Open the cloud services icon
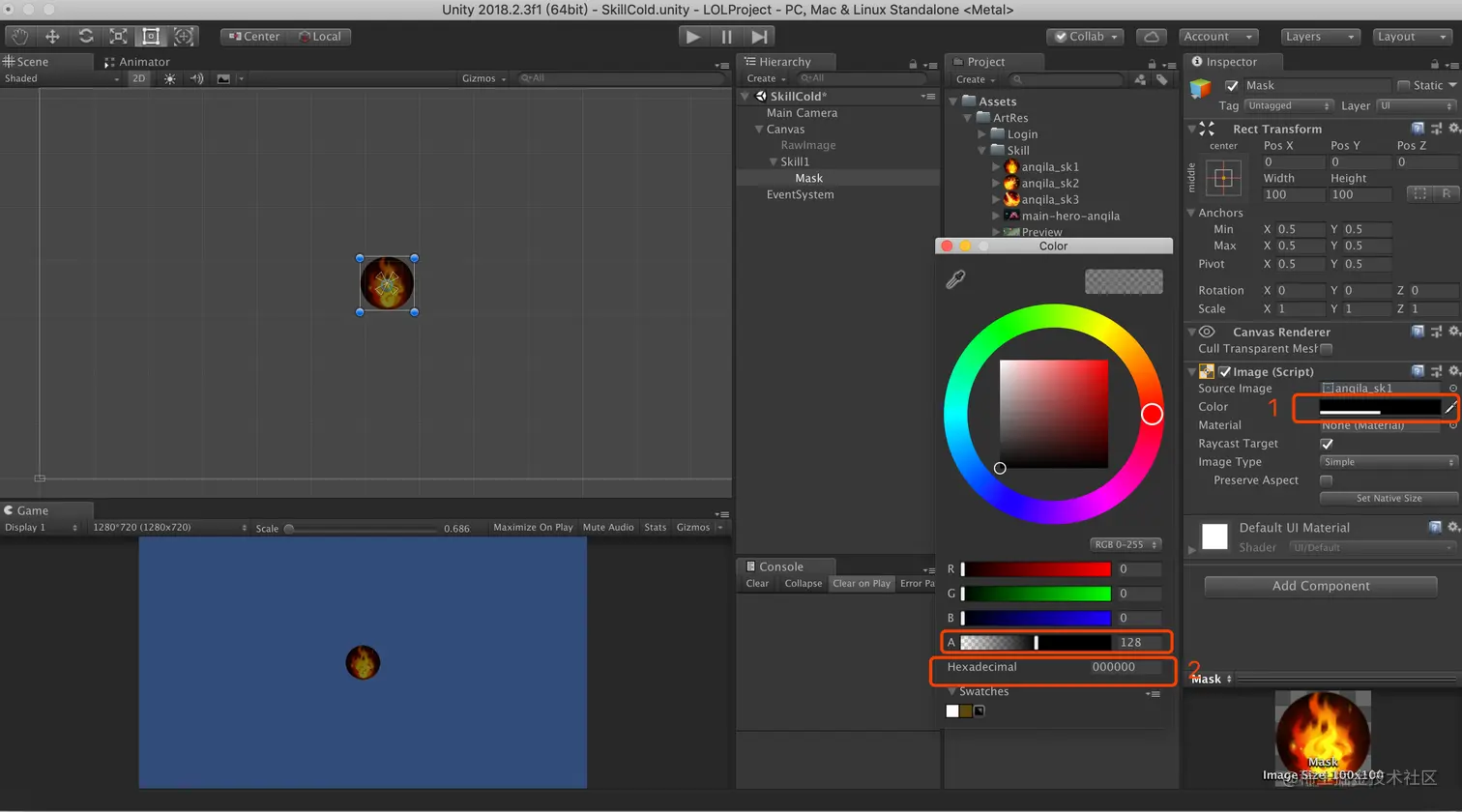Image resolution: width=1462 pixels, height=812 pixels. pos(1151,37)
